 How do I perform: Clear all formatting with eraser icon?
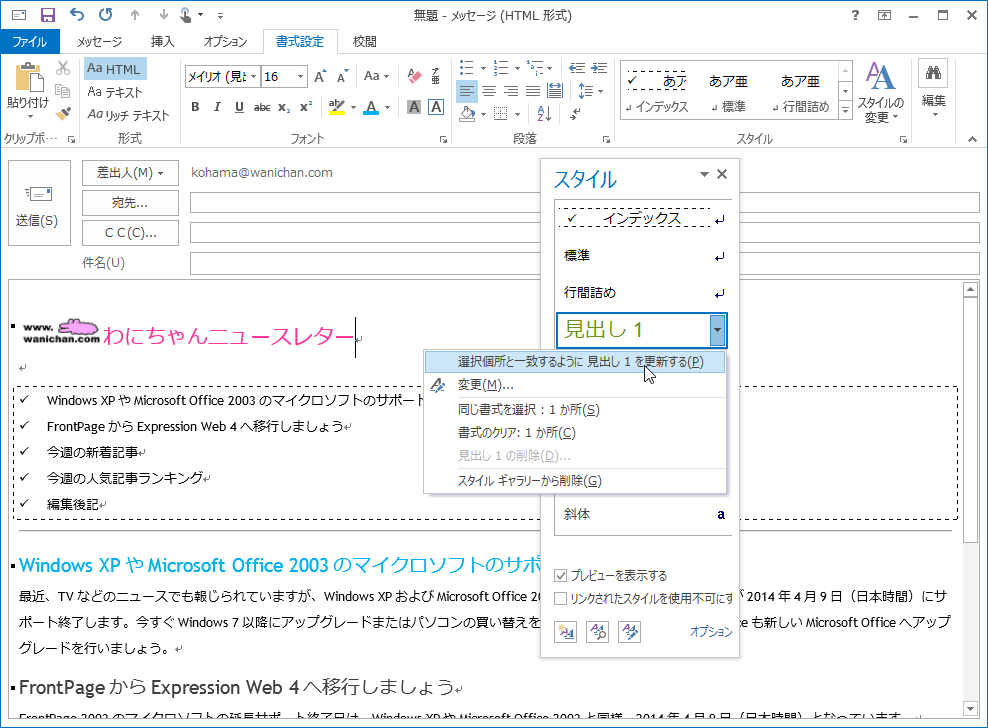point(414,76)
